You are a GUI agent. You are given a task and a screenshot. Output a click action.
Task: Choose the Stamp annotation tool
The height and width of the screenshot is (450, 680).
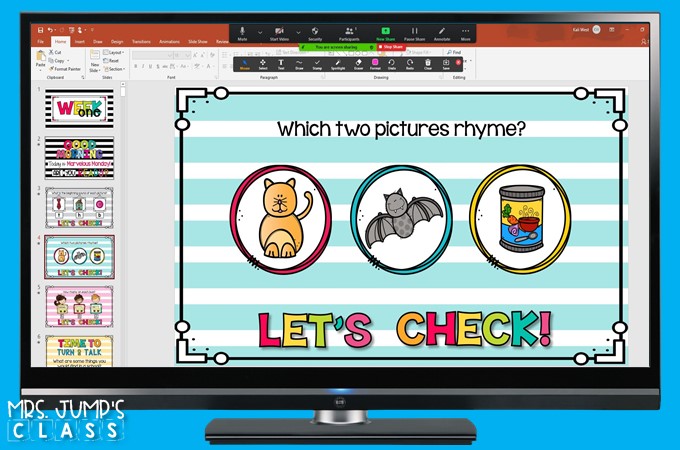(x=317, y=64)
